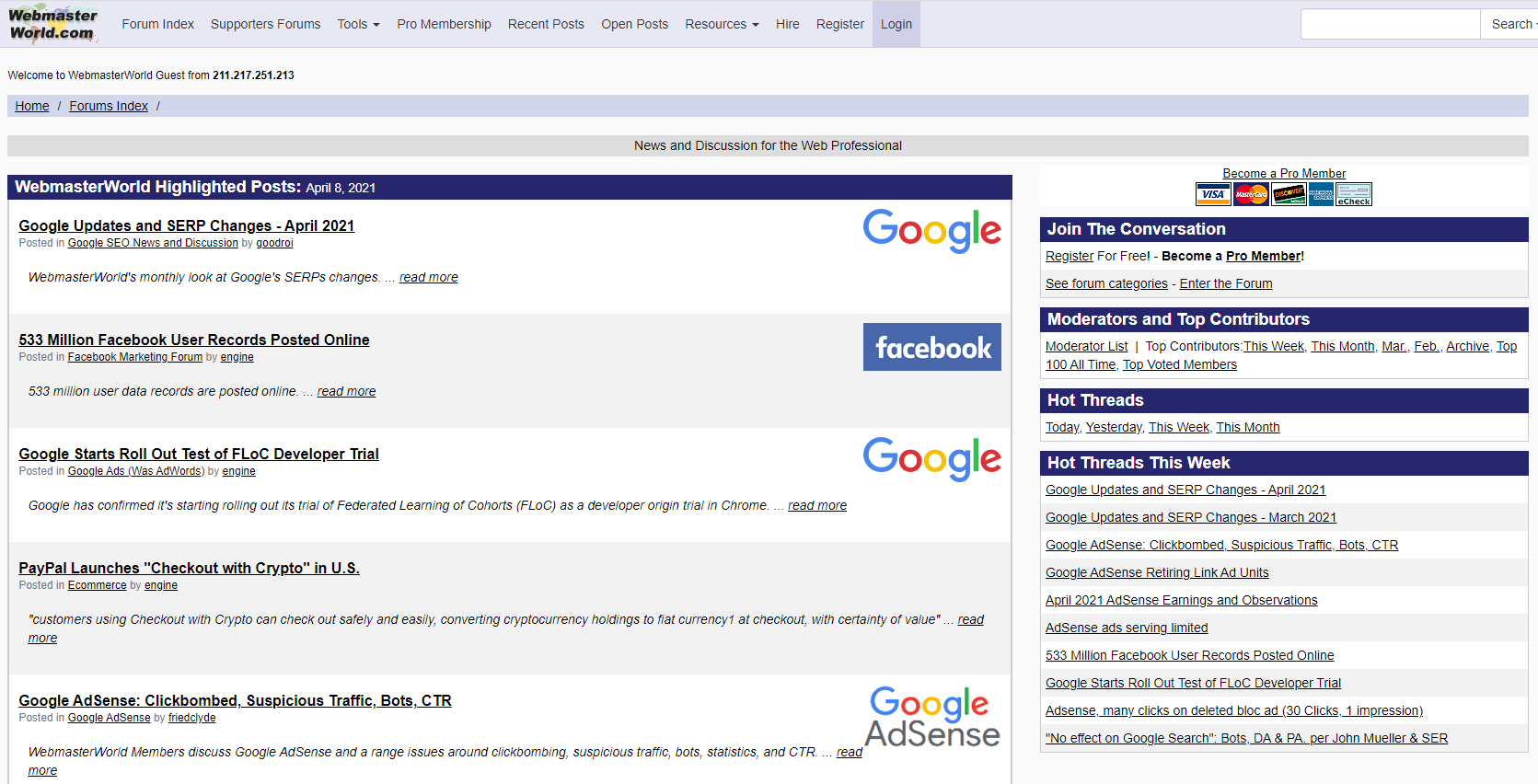This screenshot has width=1538, height=784.
Task: Open highlighted post Google AdSense: Clickbombed, Suspicious Traffic
Action: tap(236, 700)
